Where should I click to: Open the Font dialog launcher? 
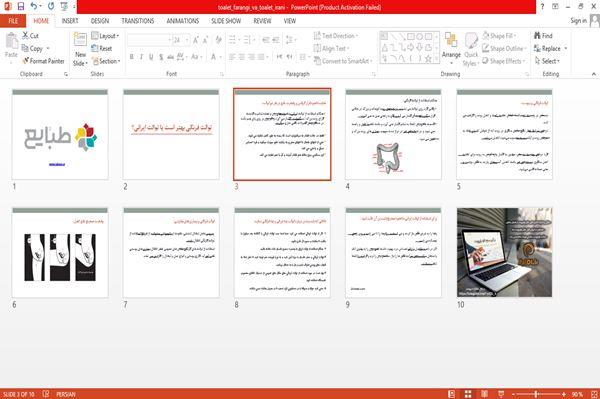tap(222, 74)
